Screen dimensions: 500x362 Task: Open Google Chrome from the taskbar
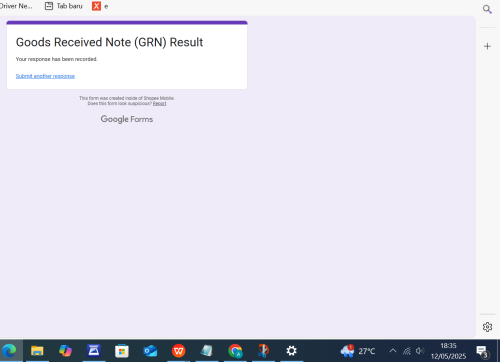click(x=235, y=351)
